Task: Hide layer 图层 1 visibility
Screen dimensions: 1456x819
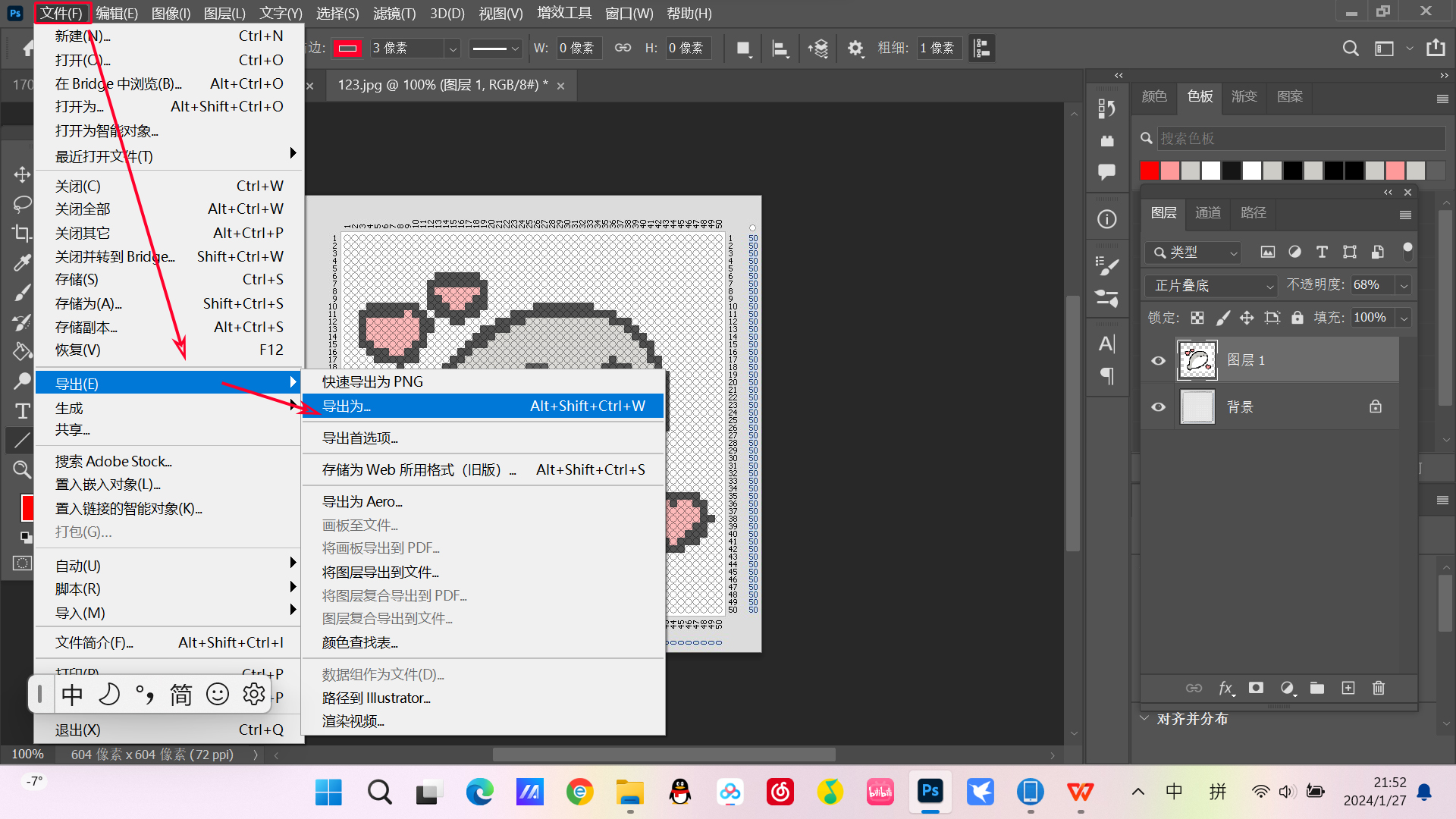Action: (x=1158, y=360)
